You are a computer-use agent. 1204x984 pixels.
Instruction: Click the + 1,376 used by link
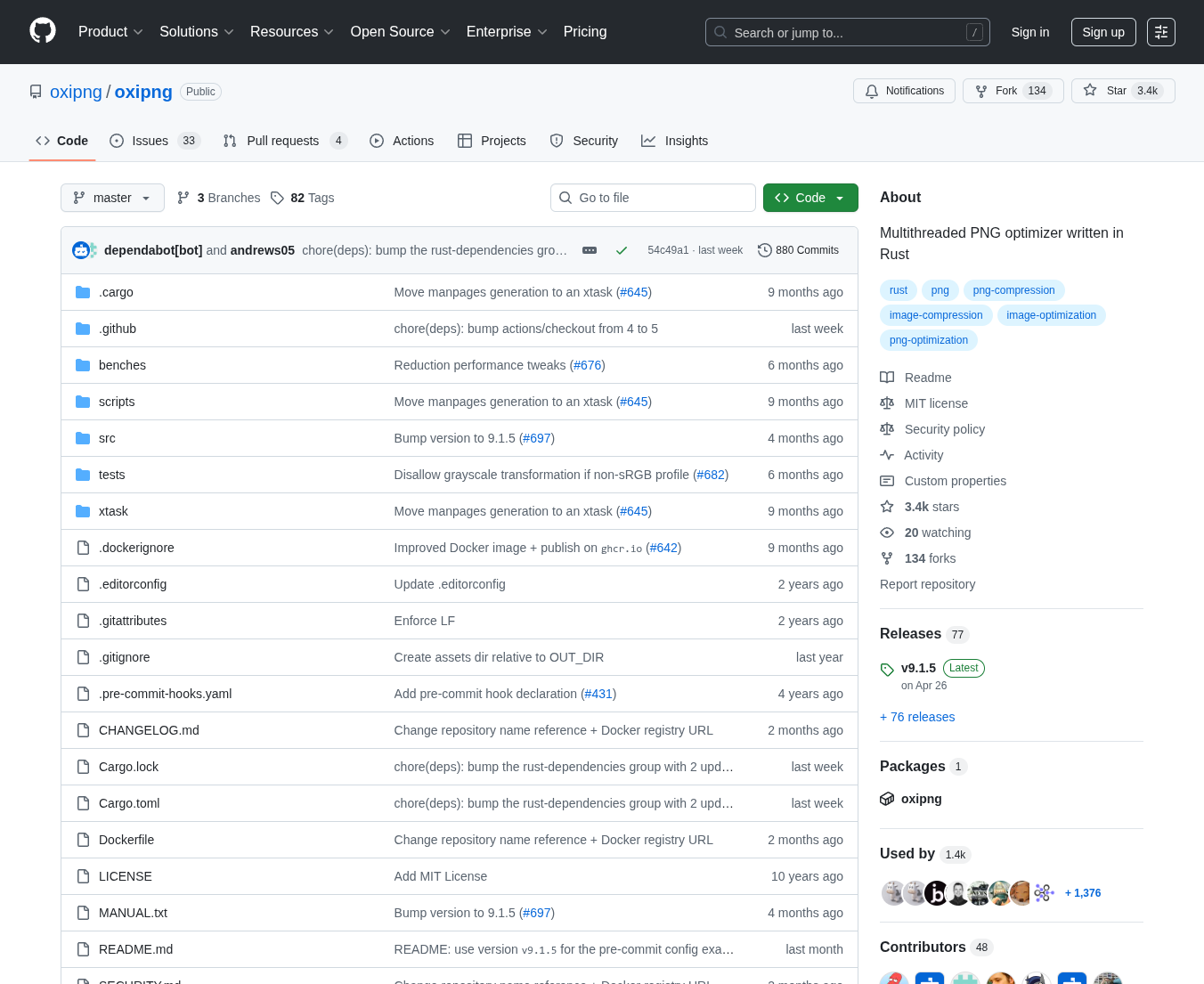tap(1083, 893)
